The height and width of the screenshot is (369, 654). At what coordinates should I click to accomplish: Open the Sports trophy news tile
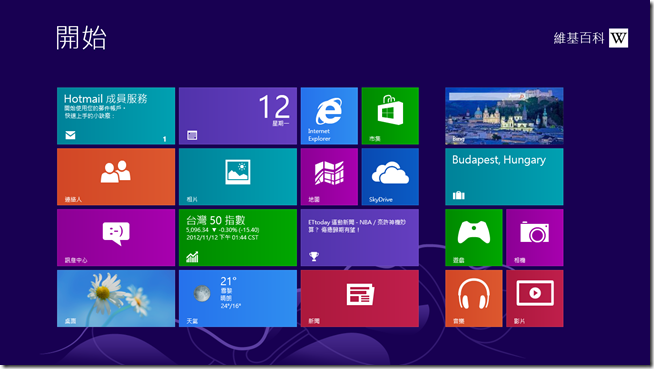360,238
